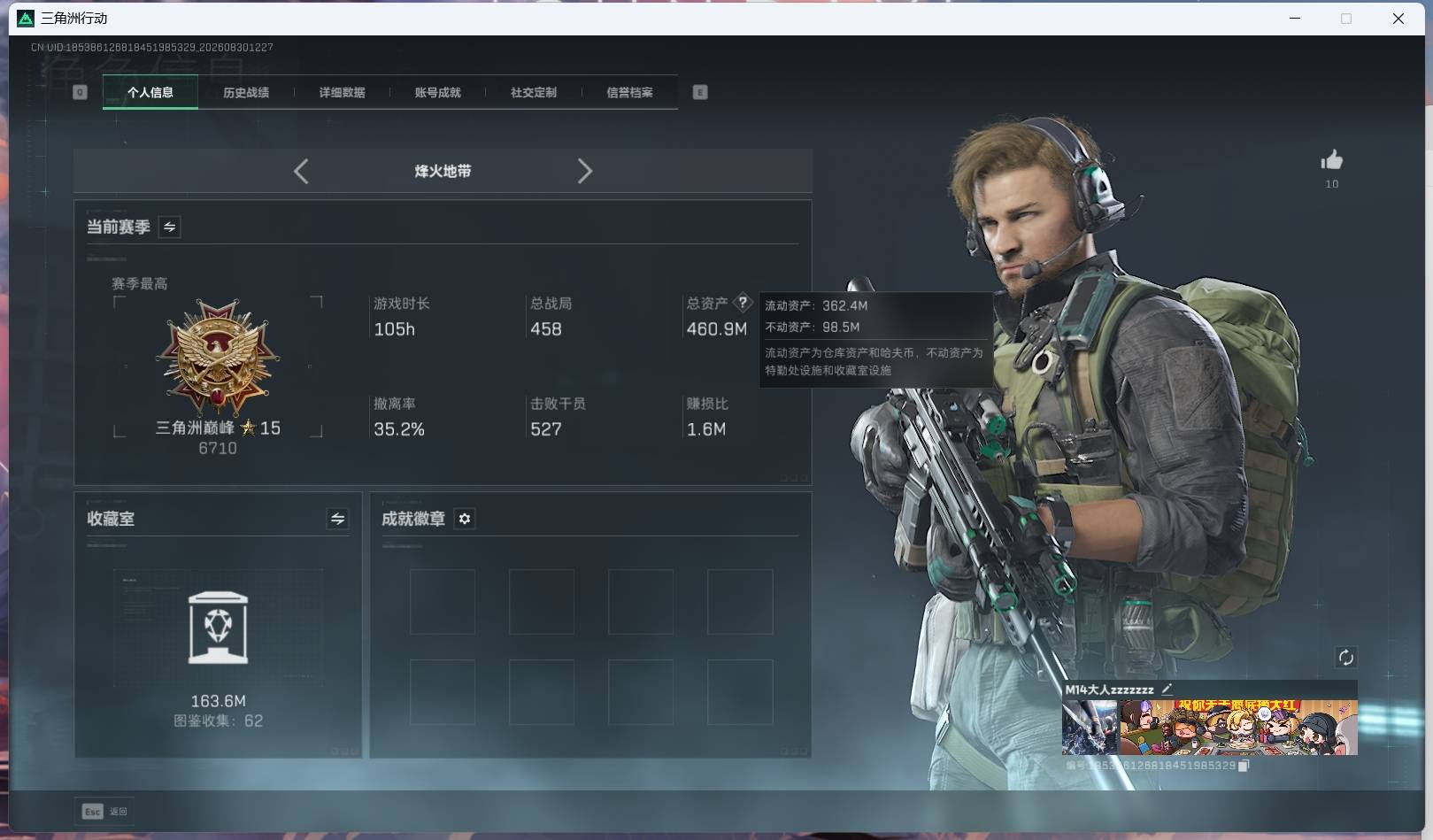The height and width of the screenshot is (840, 1433).
Task: Copy the player ID number with copy icon
Action: point(1244,766)
